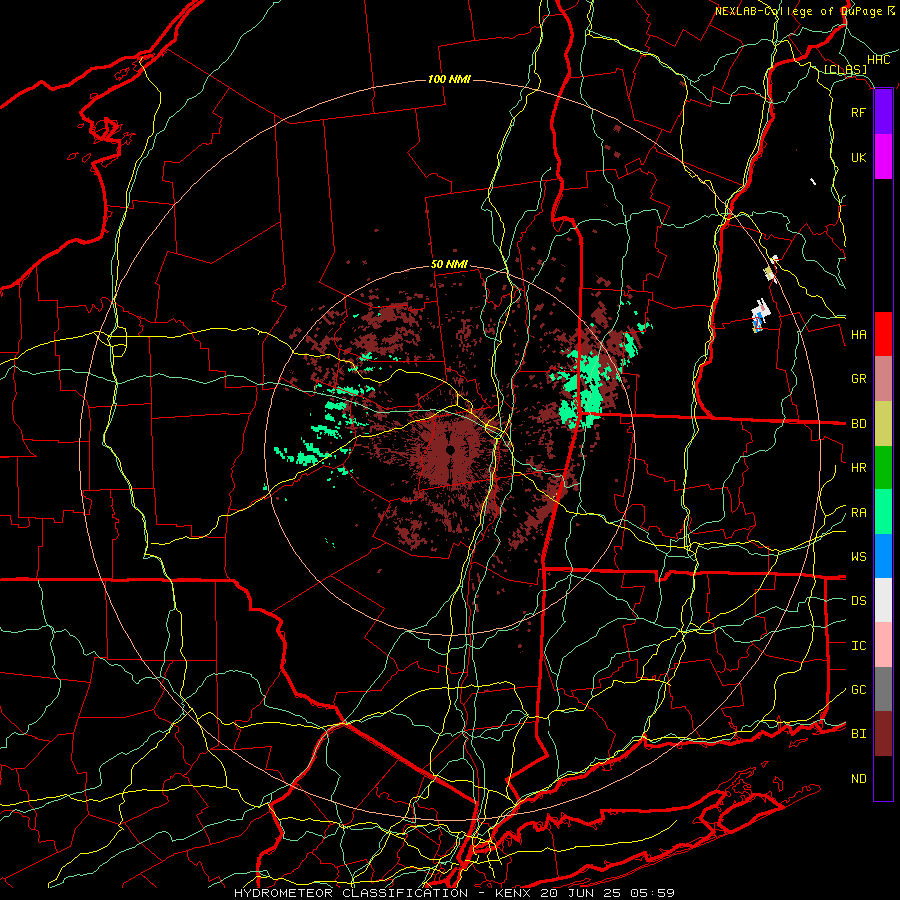Screen dimensions: 900x900
Task: Click the UK legend label
Action: coord(858,157)
